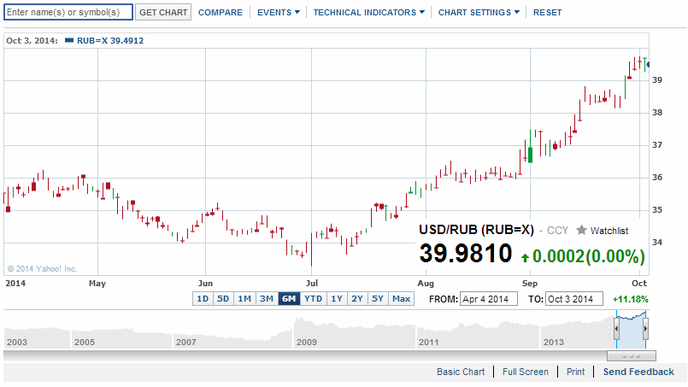Choose the YTD range tab
688x387 pixels.
point(313,299)
